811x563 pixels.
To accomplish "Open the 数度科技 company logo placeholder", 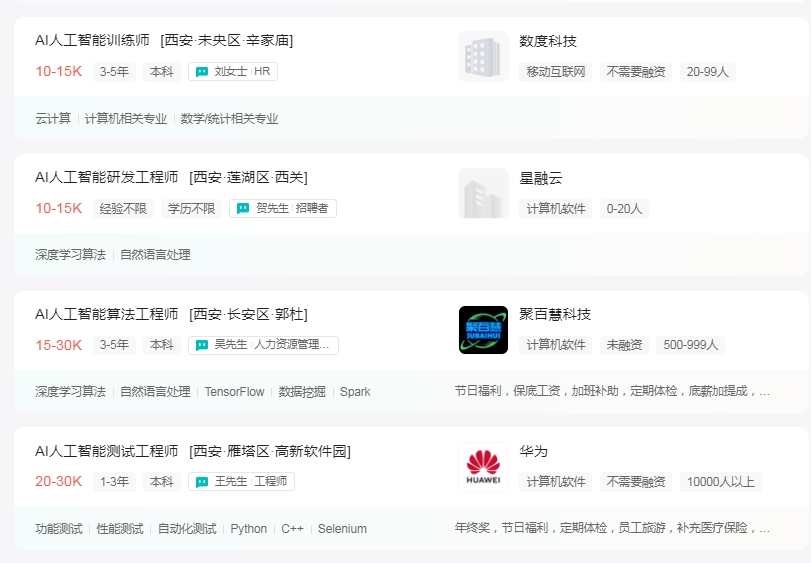I will tap(483, 56).
